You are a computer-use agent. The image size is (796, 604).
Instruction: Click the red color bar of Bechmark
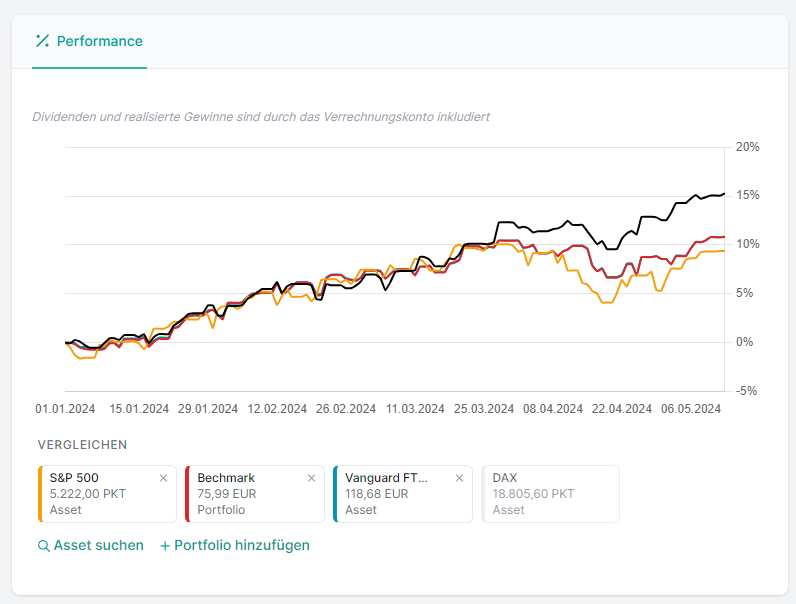point(187,494)
